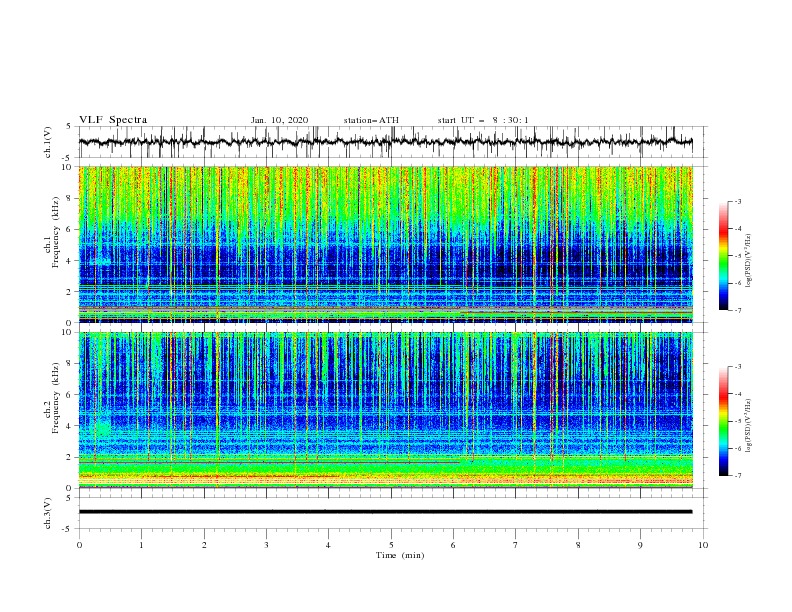
Task: Click the time axis tick label "1"
Action: (141, 545)
